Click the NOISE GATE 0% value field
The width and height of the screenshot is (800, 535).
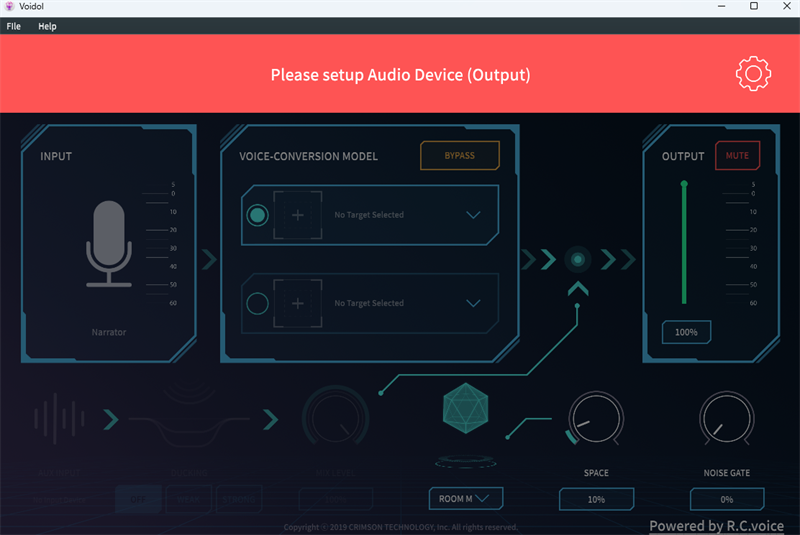[727, 499]
